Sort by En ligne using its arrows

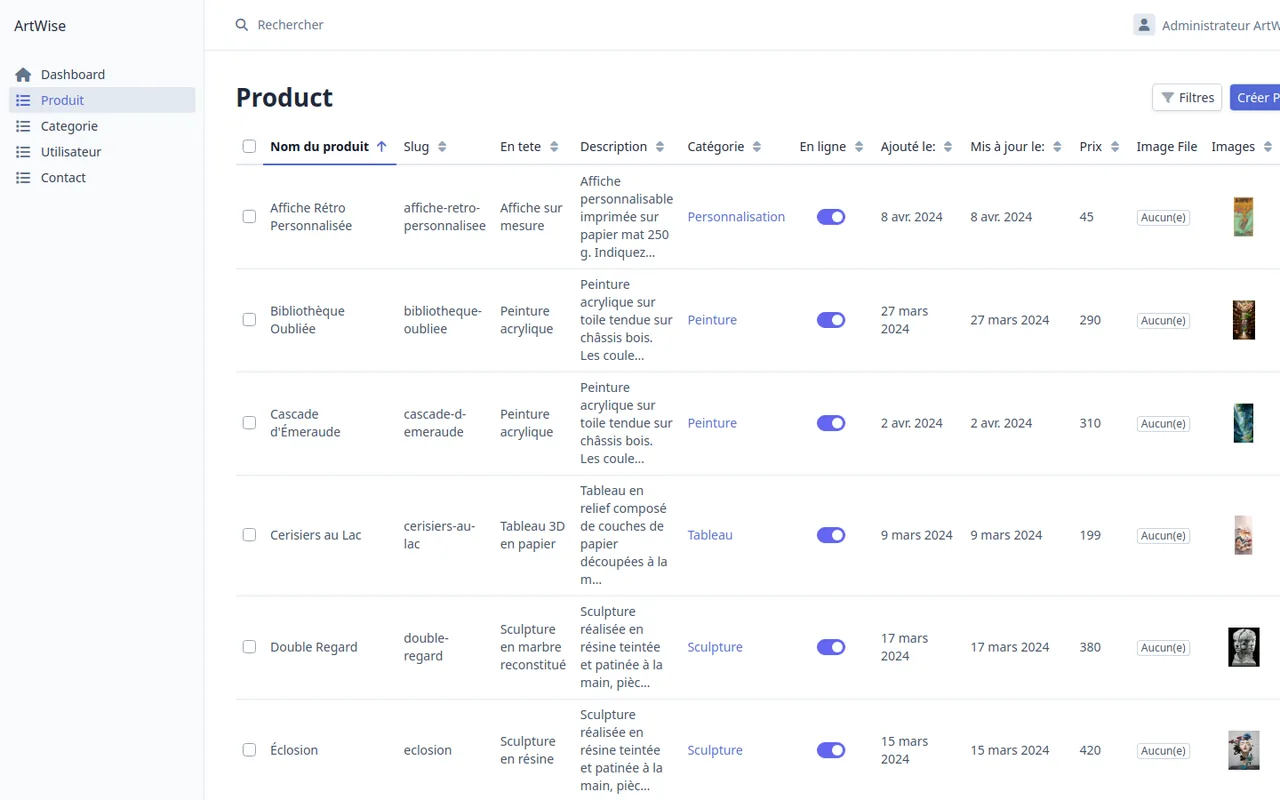coord(859,147)
